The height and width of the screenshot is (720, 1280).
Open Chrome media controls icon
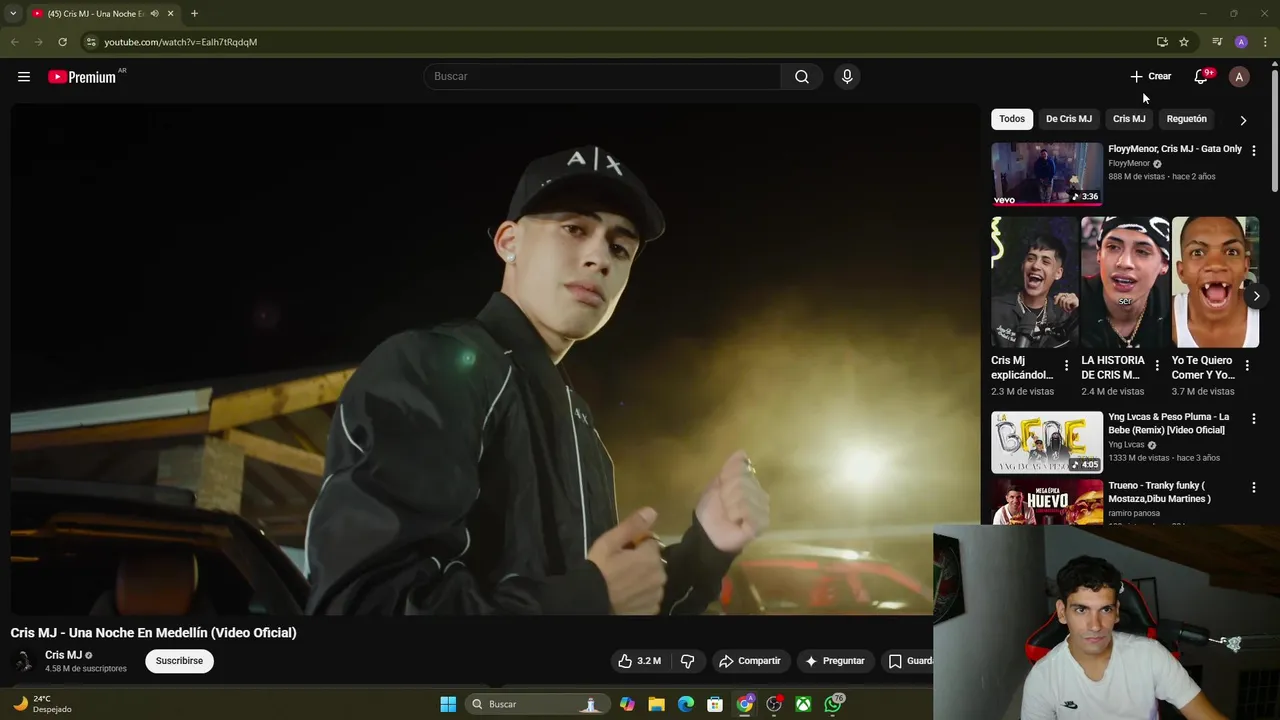pyautogui.click(x=1217, y=42)
